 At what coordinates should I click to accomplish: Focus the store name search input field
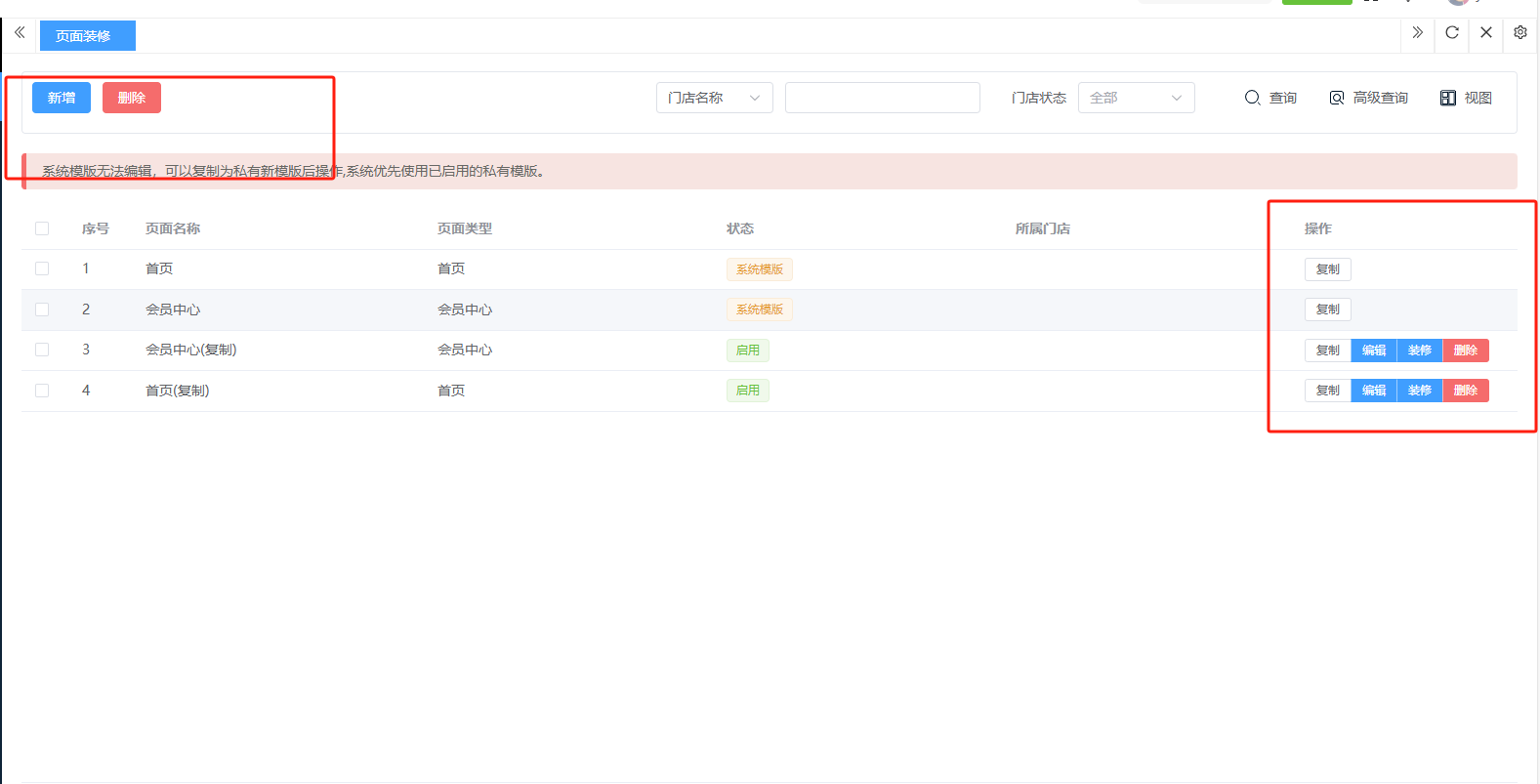(x=882, y=98)
